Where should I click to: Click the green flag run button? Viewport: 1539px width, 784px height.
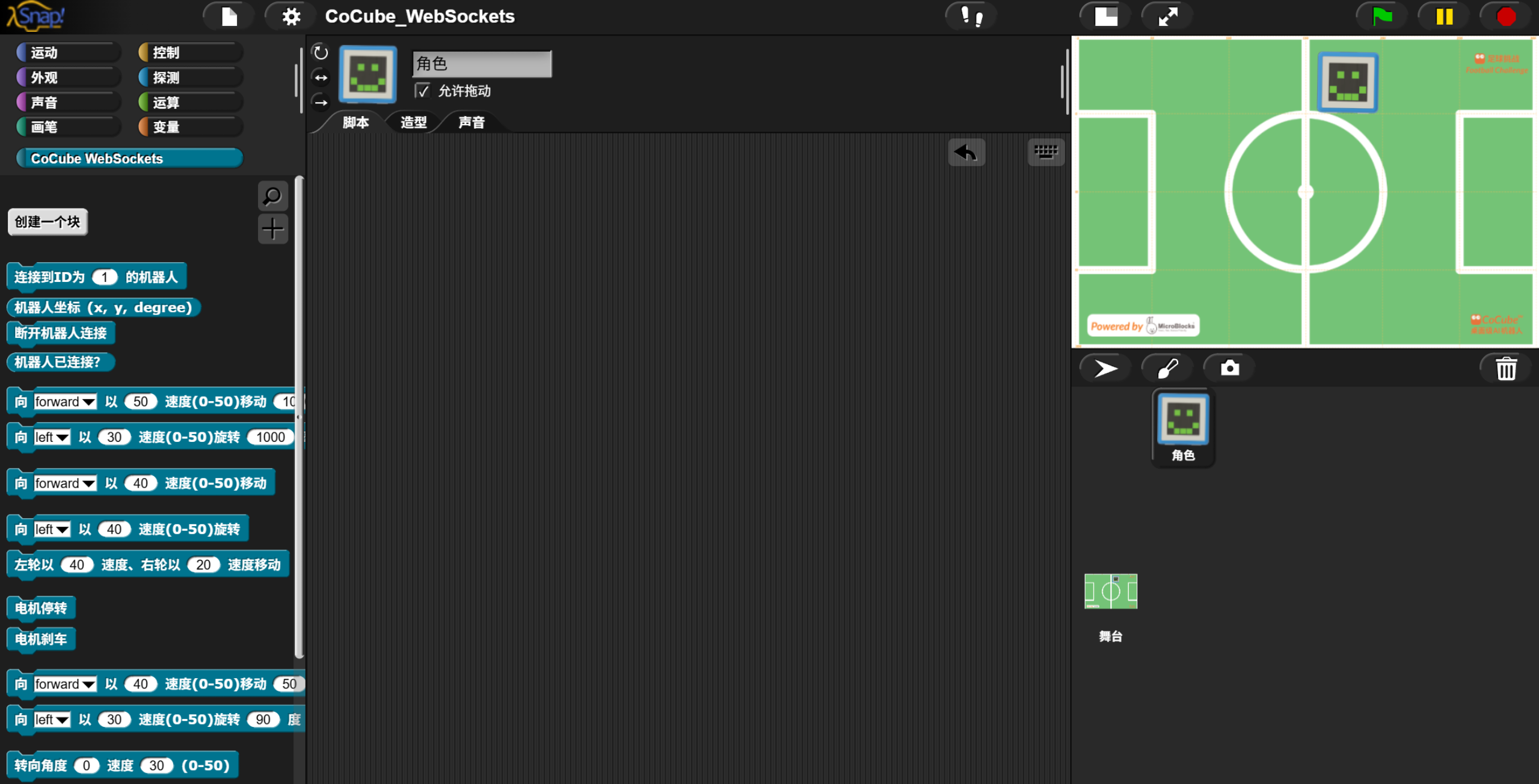point(1381,16)
